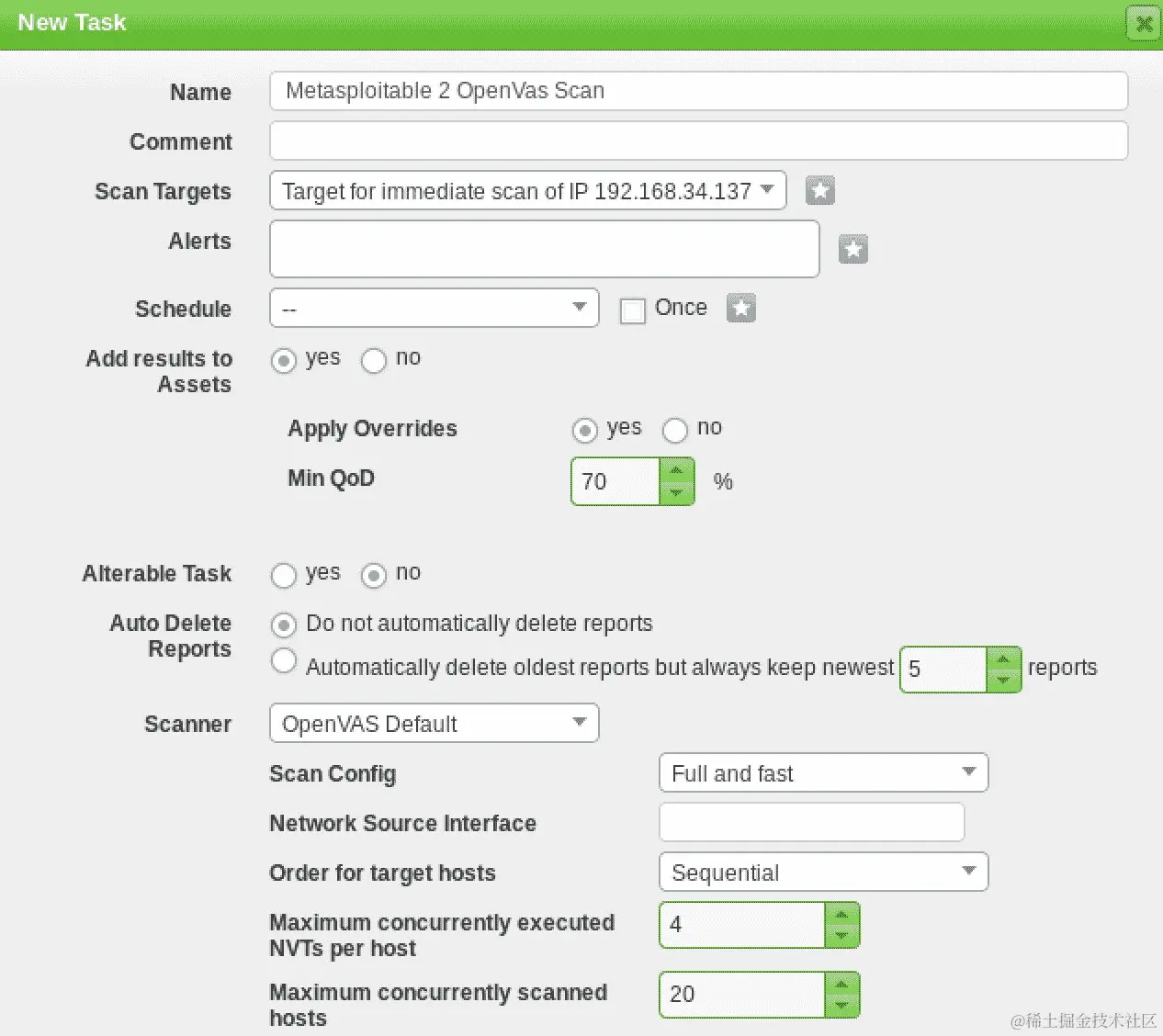Click the NVTs per host field showing 4
The width and height of the screenshot is (1163, 1036).
pyautogui.click(x=742, y=925)
